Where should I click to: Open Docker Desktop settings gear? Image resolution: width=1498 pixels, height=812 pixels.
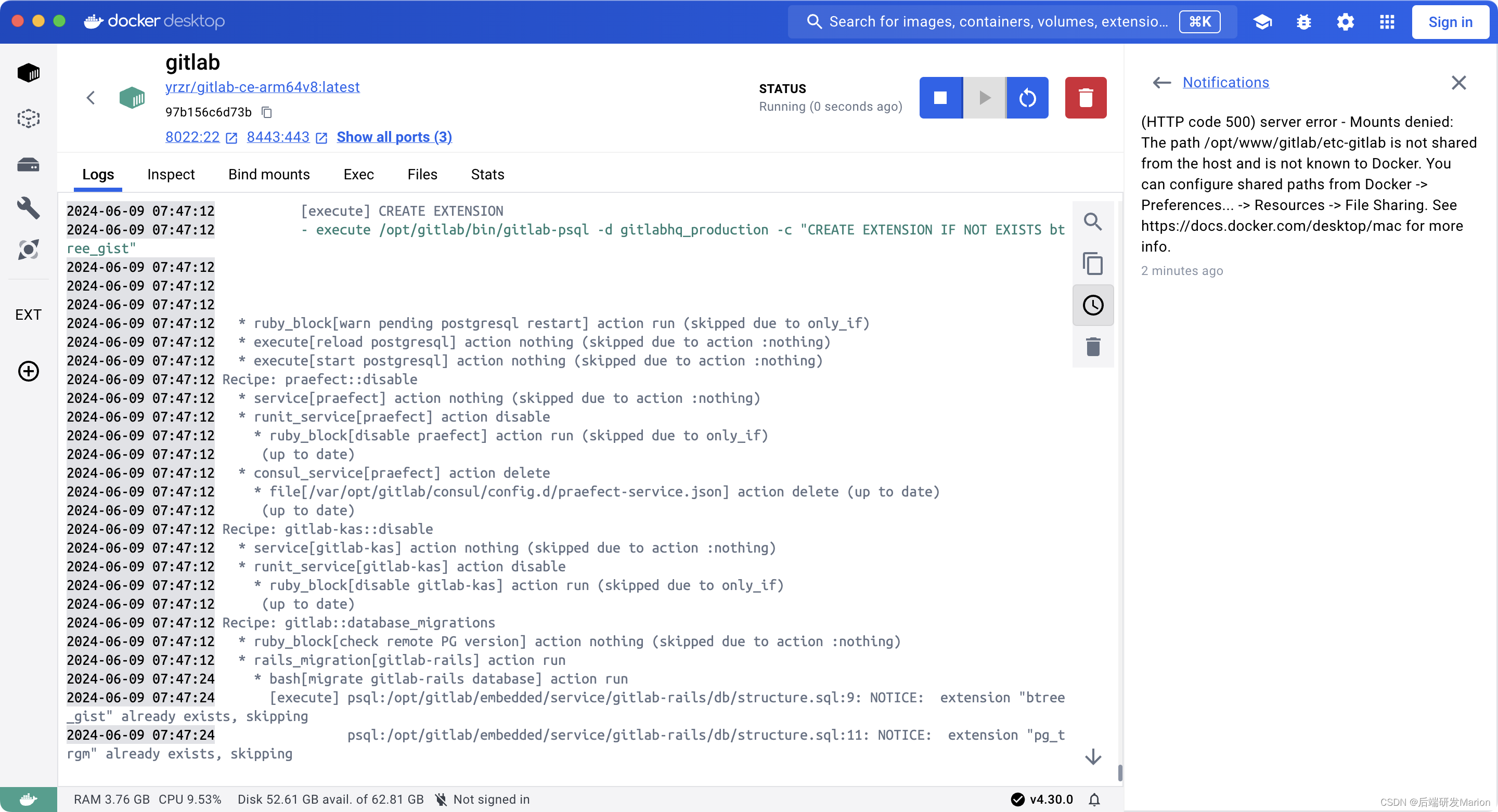click(1345, 21)
